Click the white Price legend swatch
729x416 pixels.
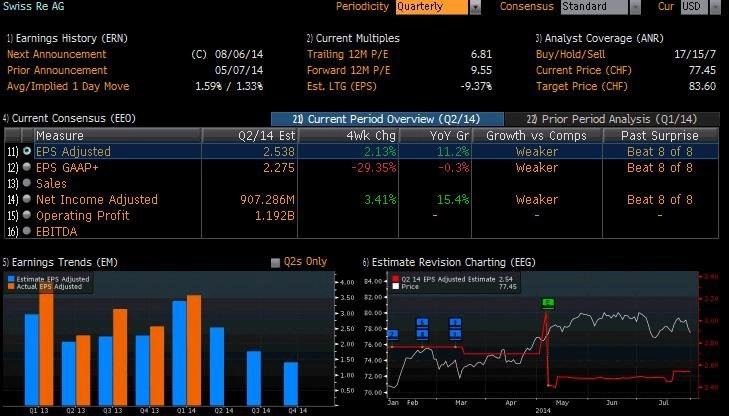[395, 286]
